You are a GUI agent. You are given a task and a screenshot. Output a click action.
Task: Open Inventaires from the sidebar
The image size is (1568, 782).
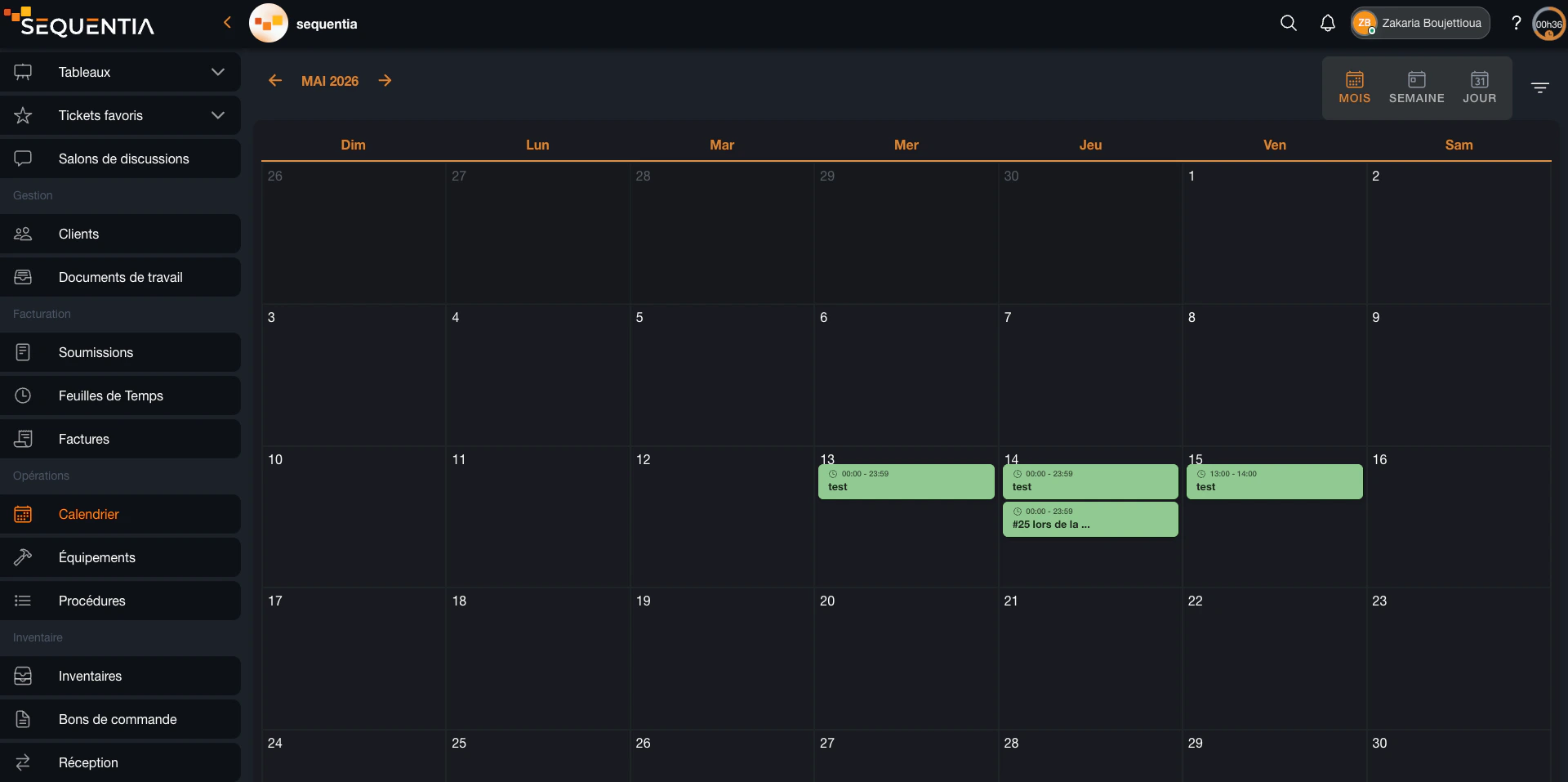[x=120, y=676]
